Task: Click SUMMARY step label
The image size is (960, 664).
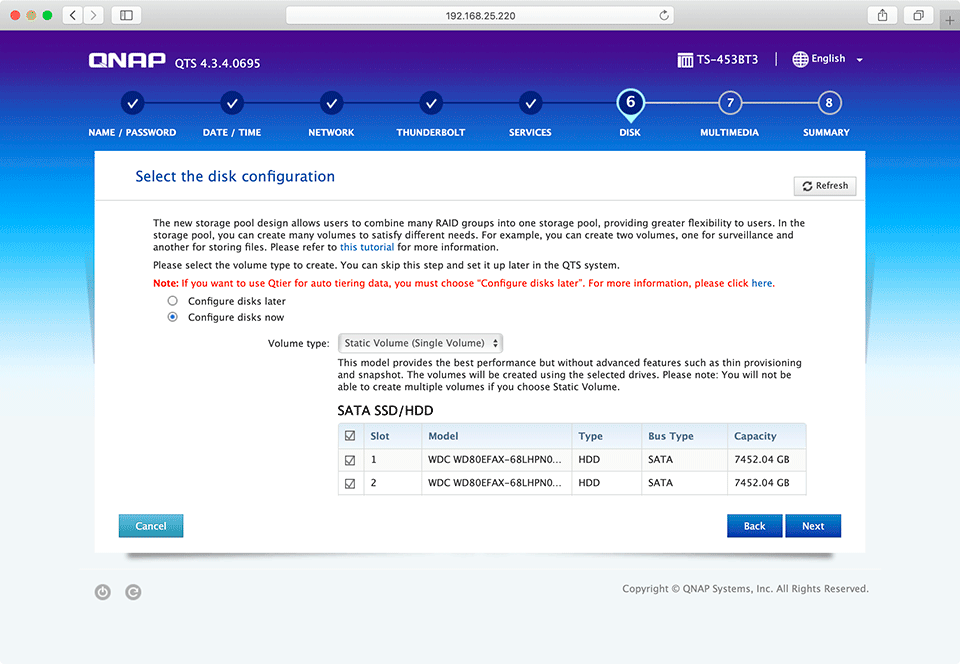Action: click(827, 132)
